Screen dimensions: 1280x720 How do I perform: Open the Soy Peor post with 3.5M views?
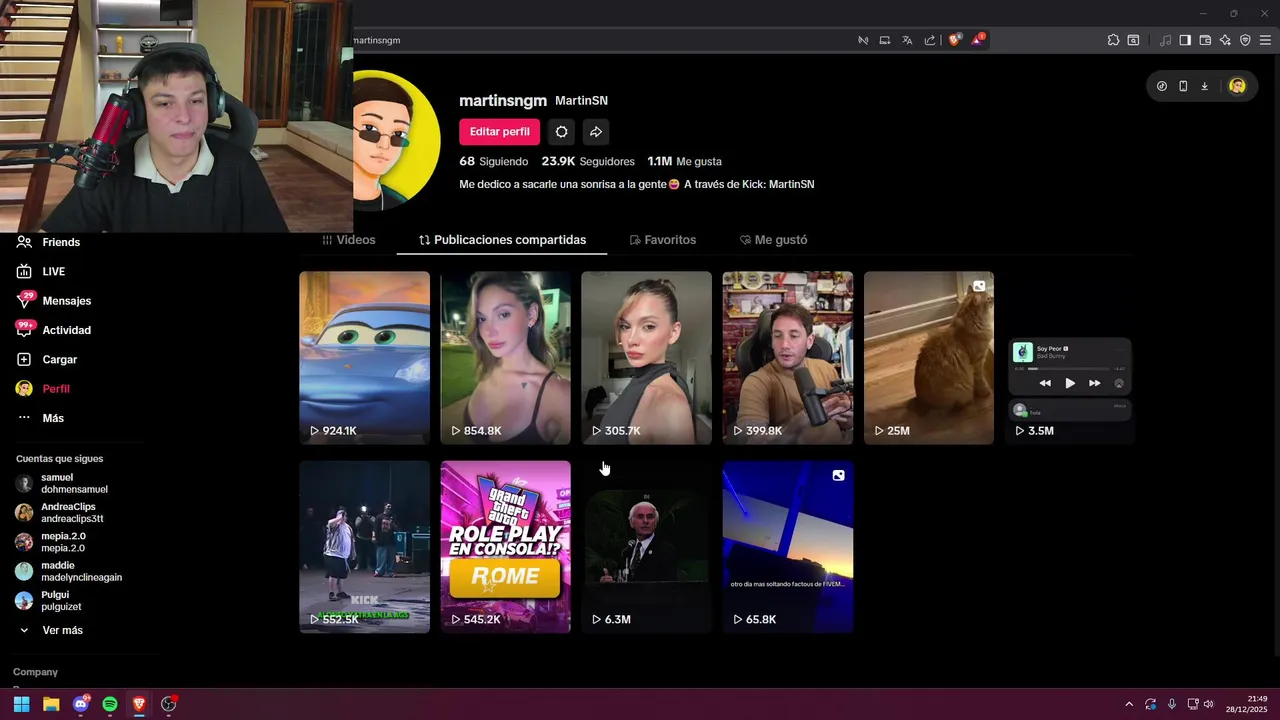pos(1070,358)
